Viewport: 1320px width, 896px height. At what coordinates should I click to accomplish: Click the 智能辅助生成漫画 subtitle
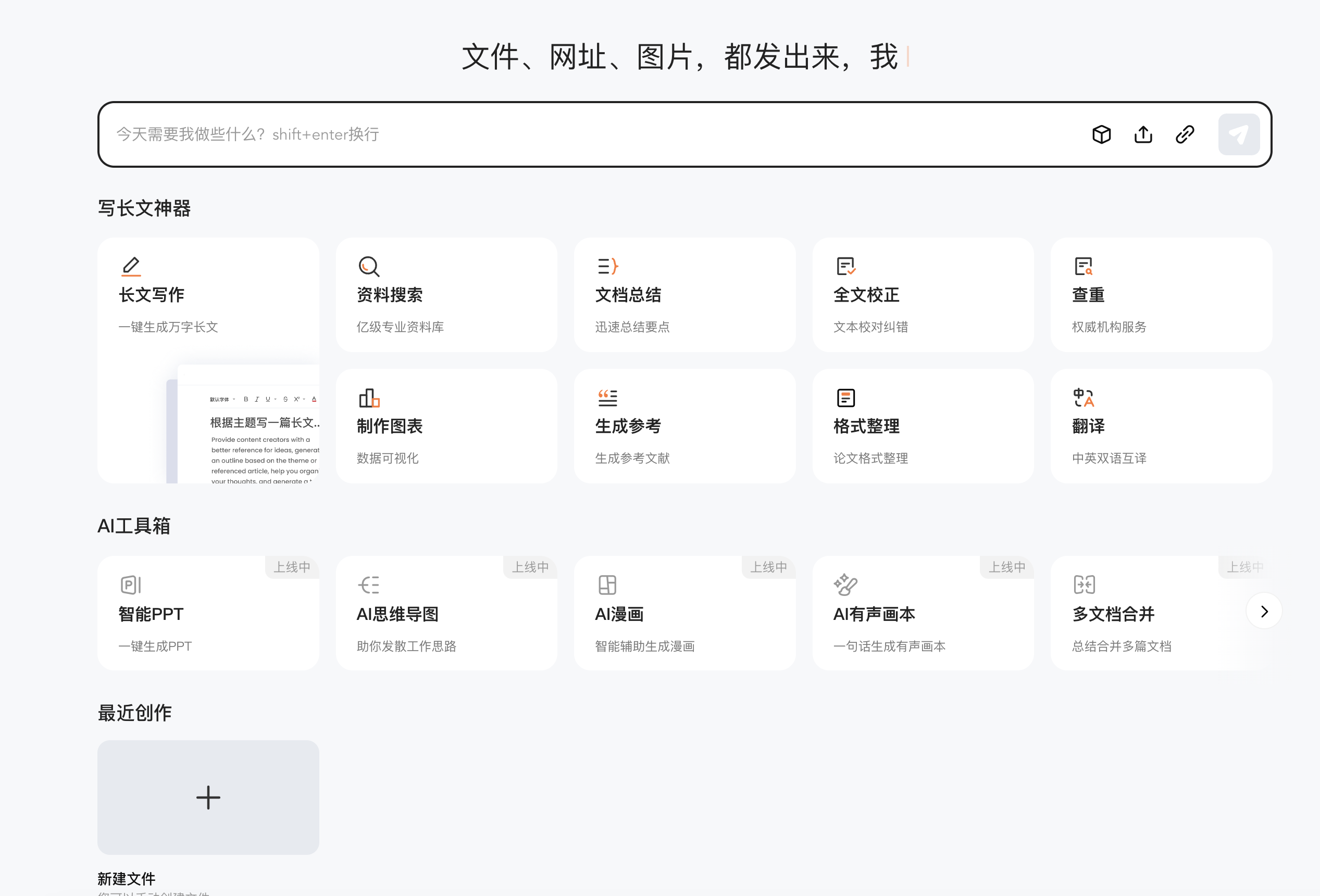click(x=645, y=646)
